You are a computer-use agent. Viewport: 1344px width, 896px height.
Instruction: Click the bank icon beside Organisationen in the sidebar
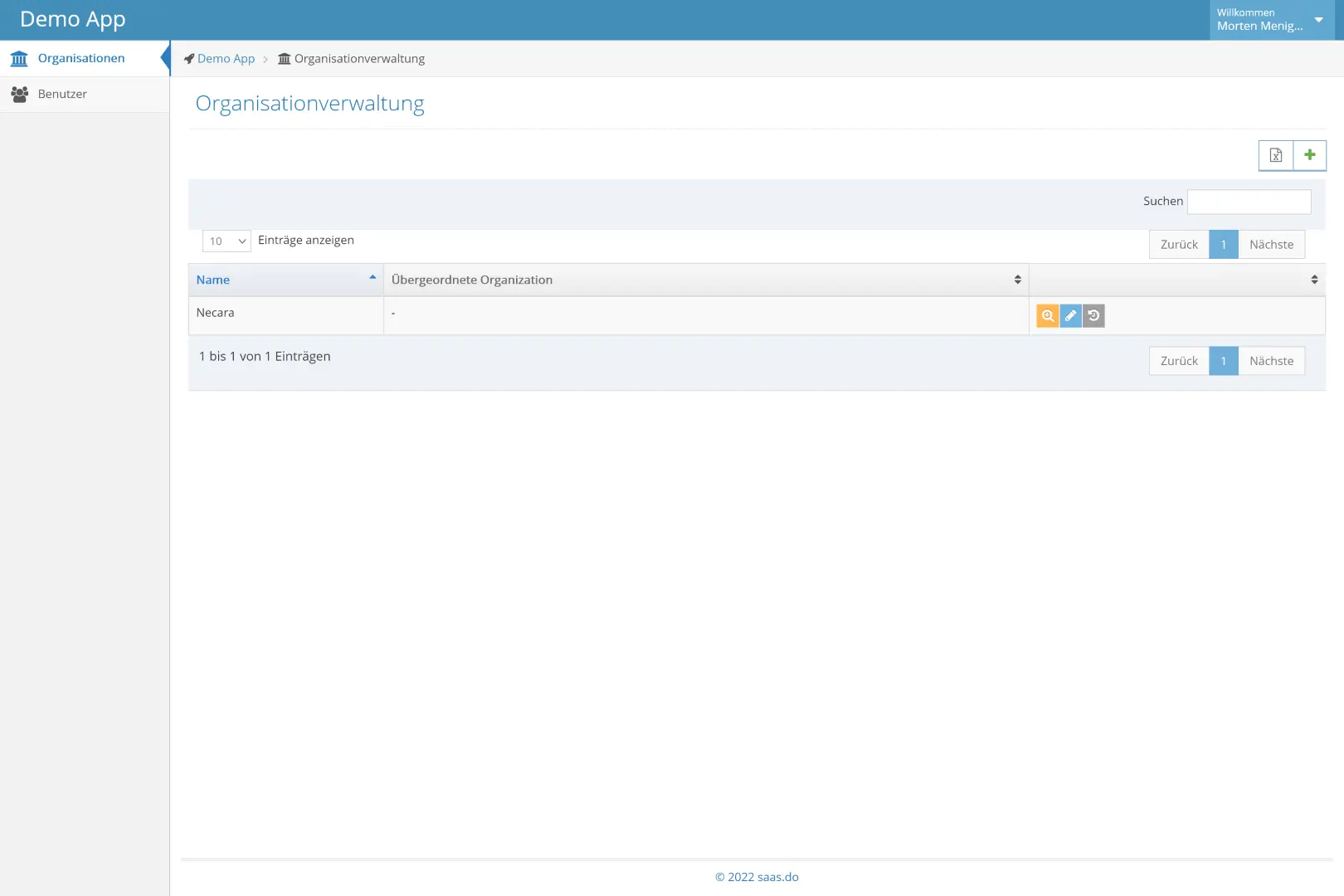[19, 59]
